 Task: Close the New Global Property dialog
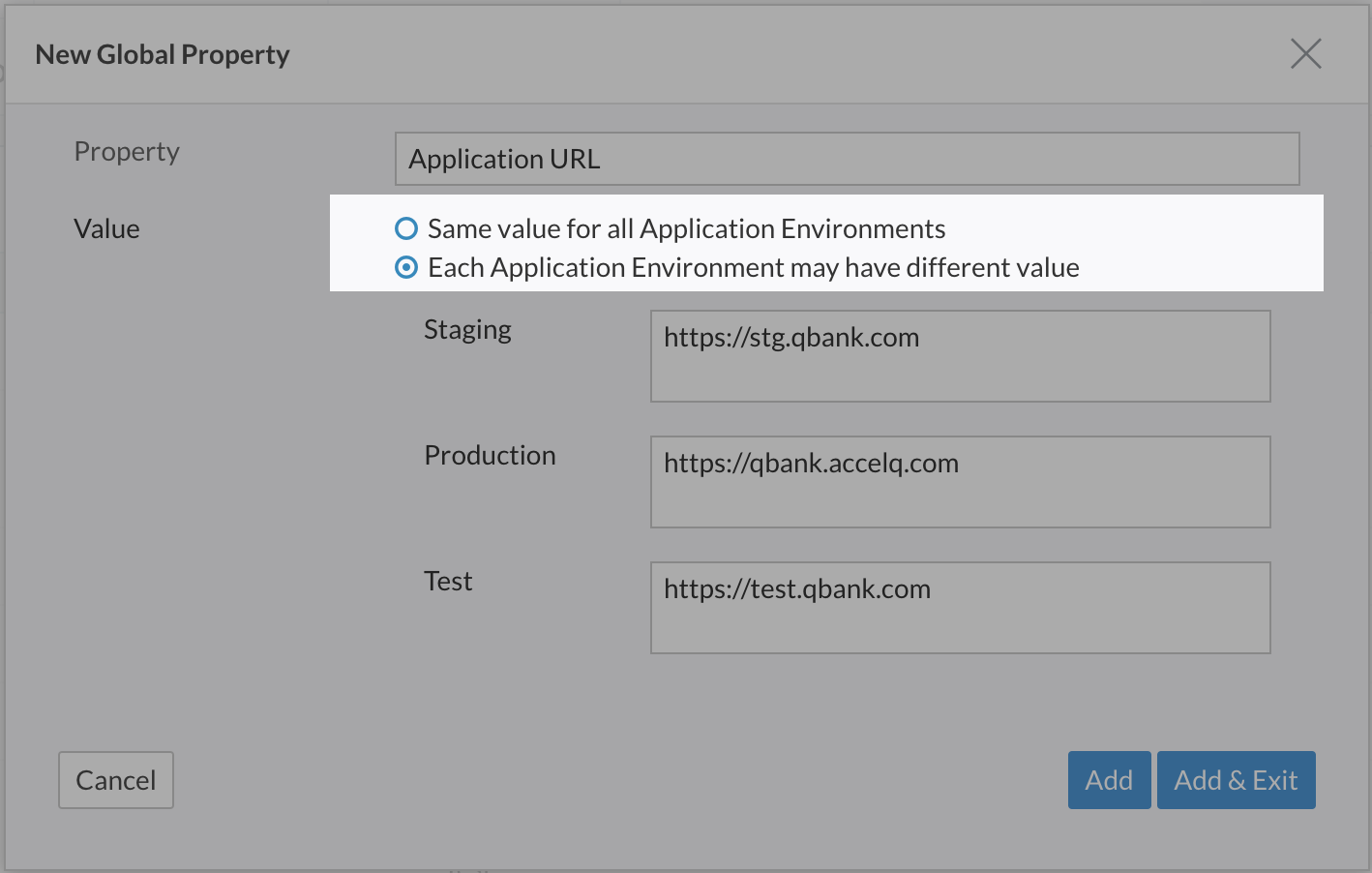point(1306,54)
